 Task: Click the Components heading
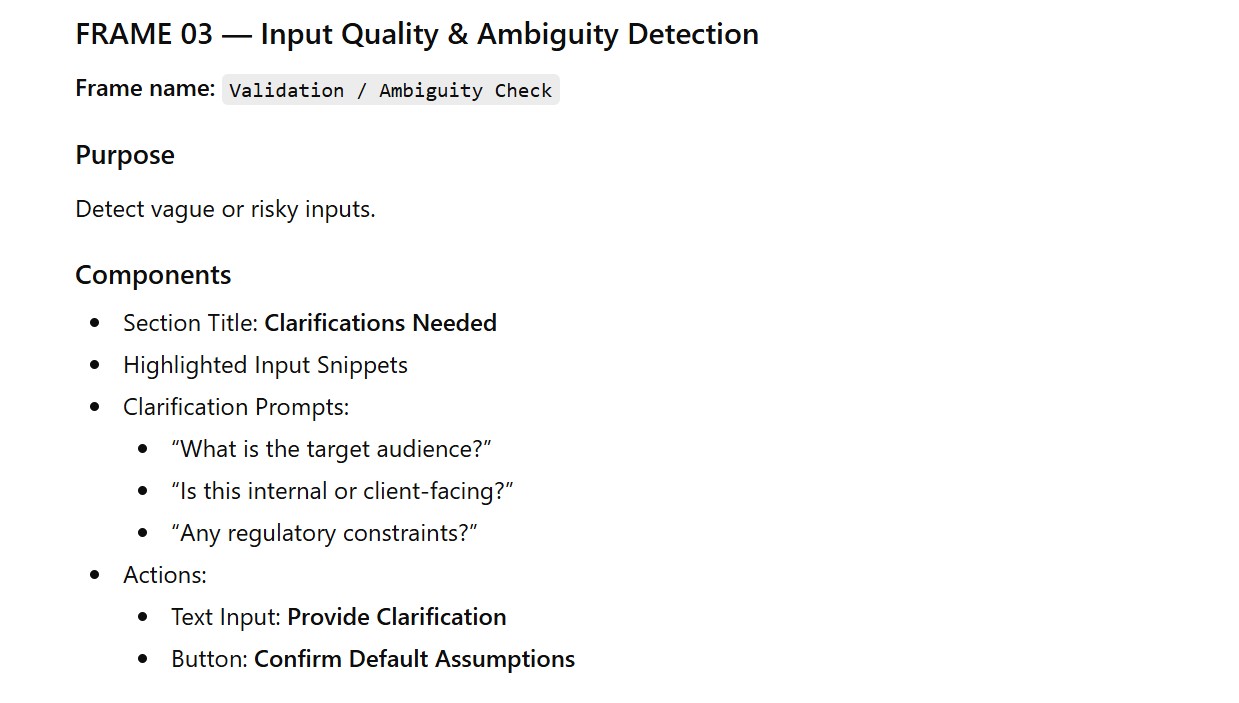click(153, 275)
